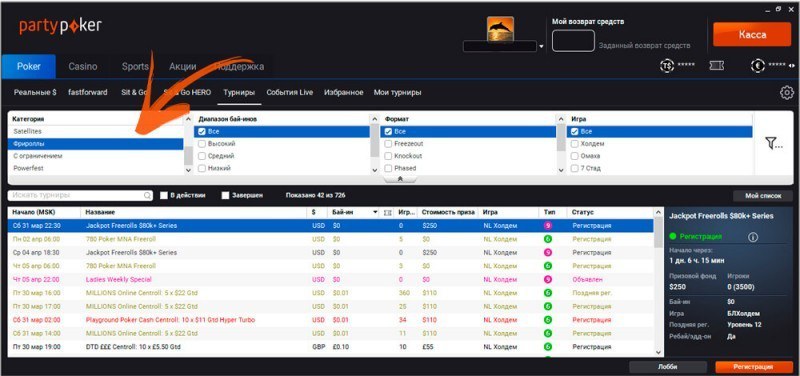Tick the Knockout format checkbox
The height and width of the screenshot is (376, 800).
(388, 156)
